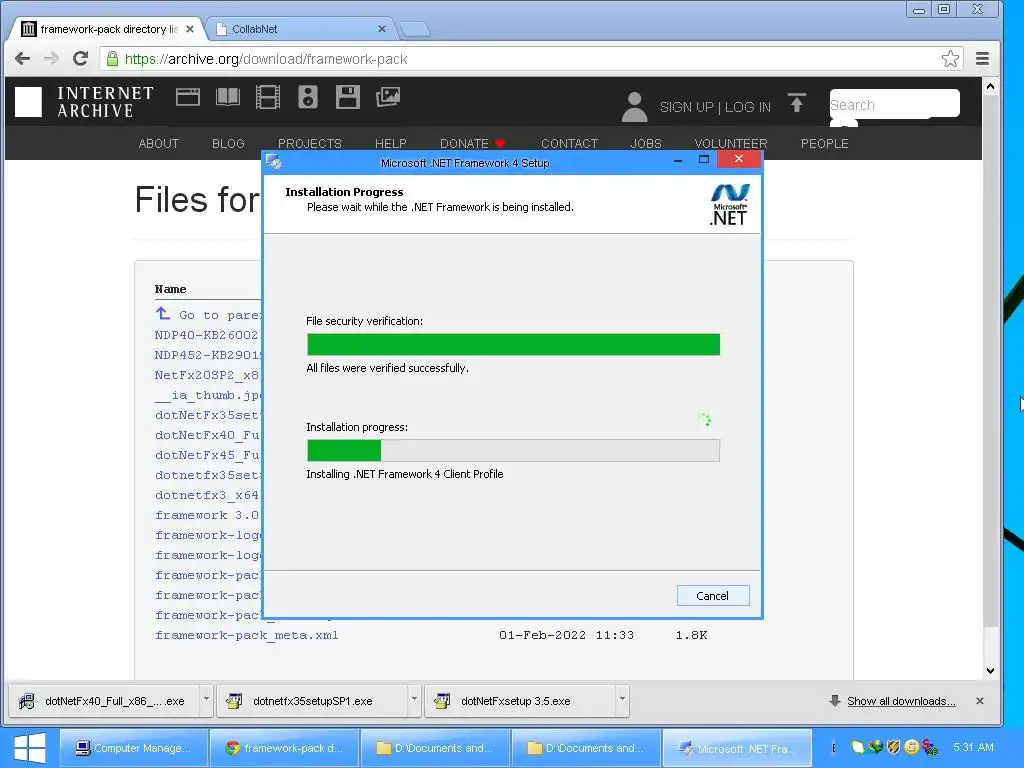Close the CollabNet tab

click(x=382, y=29)
